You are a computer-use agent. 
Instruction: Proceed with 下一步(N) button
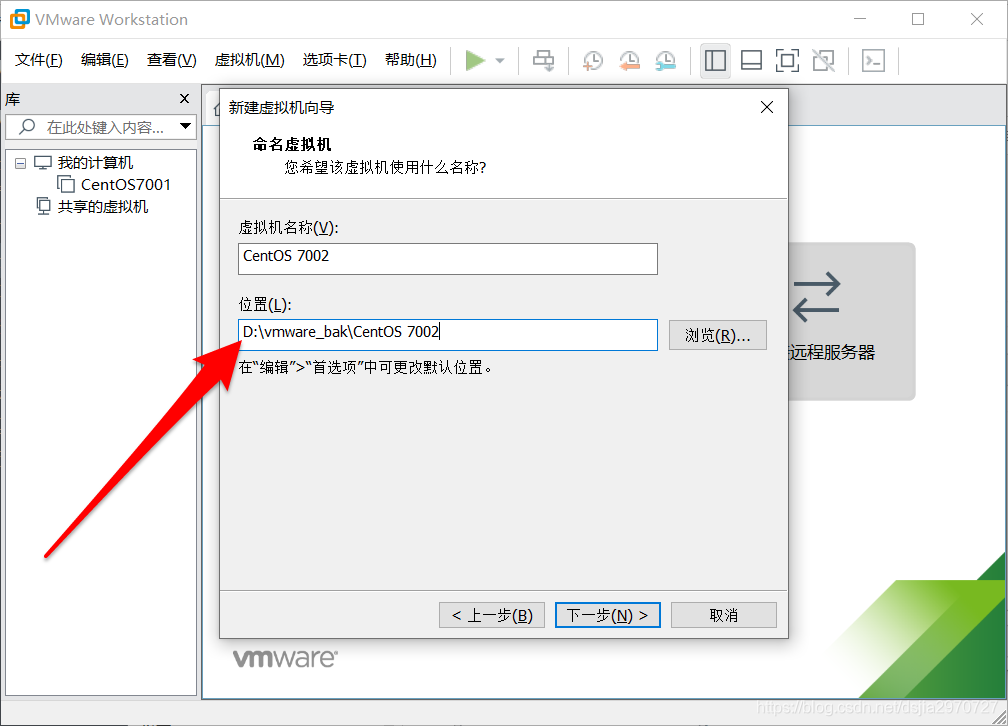pos(608,615)
